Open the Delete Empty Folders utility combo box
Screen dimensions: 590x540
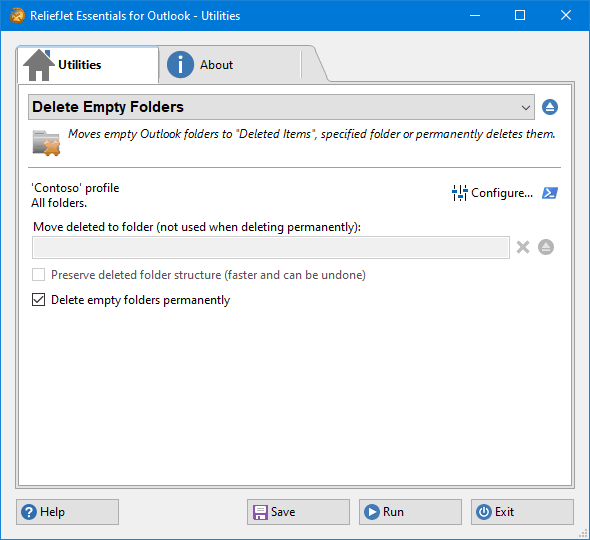(x=281, y=107)
